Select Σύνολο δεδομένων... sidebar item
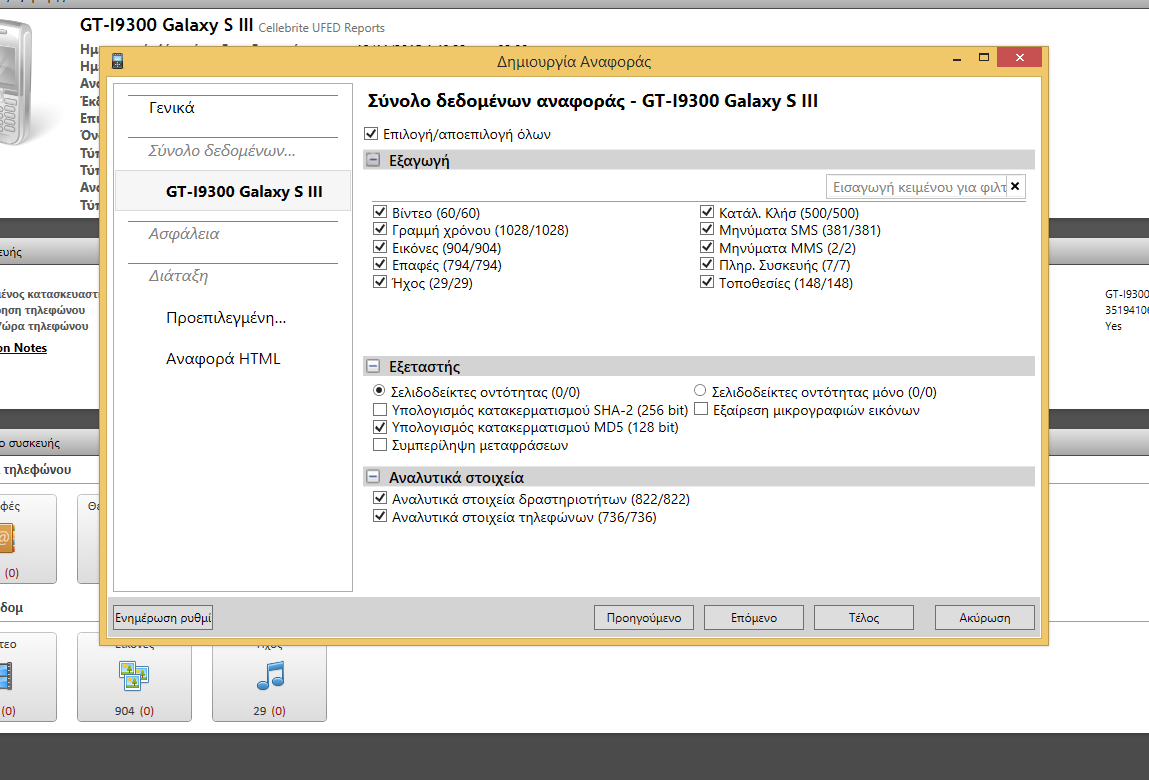 [222, 150]
